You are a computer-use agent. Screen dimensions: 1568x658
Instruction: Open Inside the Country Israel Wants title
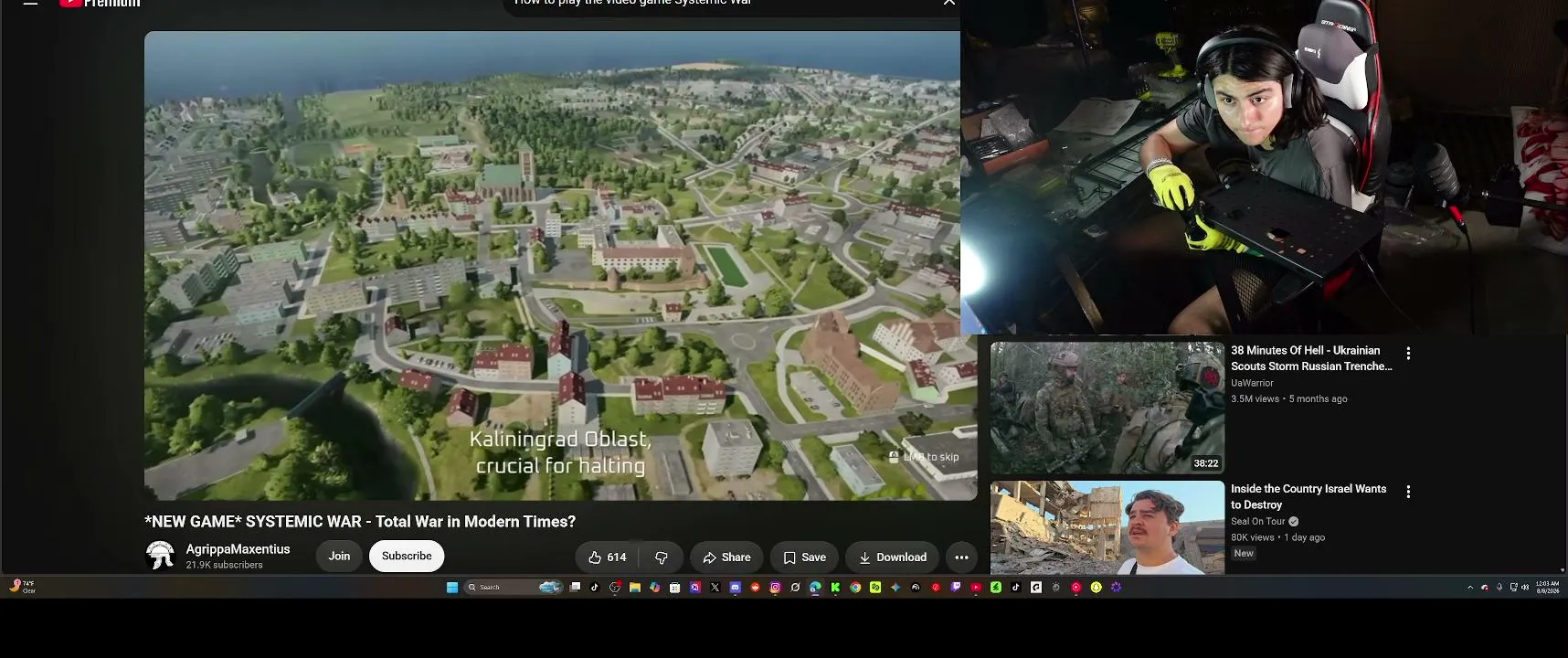[x=1308, y=496]
